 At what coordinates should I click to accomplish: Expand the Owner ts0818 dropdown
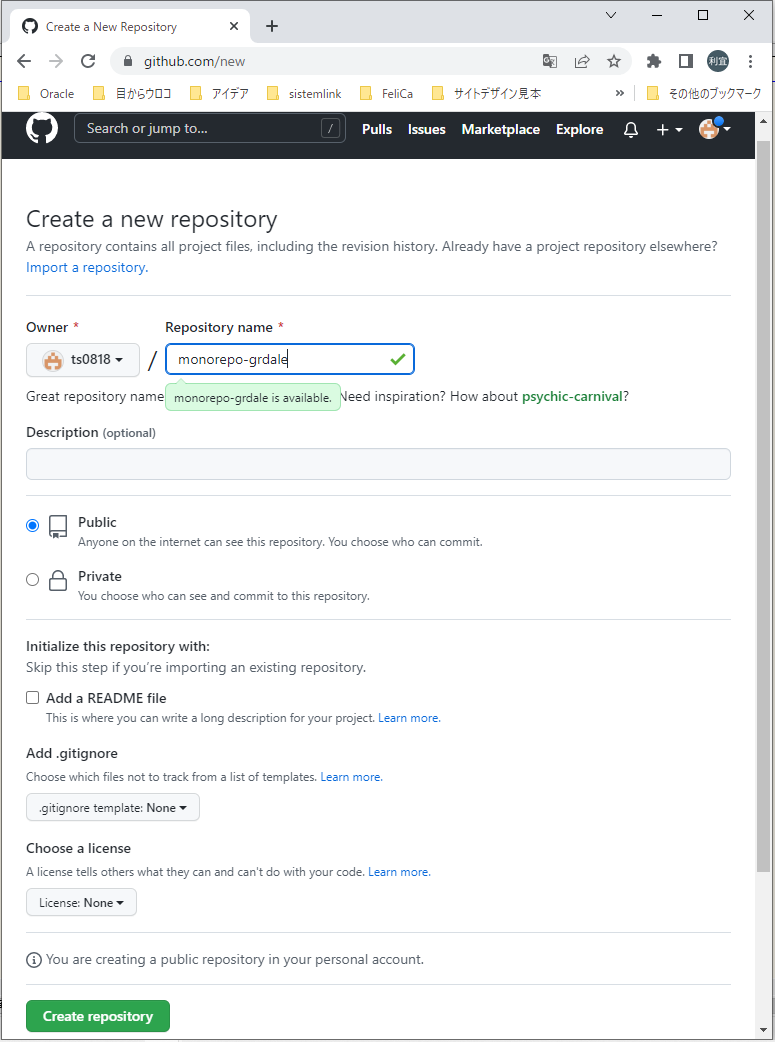click(x=82, y=359)
